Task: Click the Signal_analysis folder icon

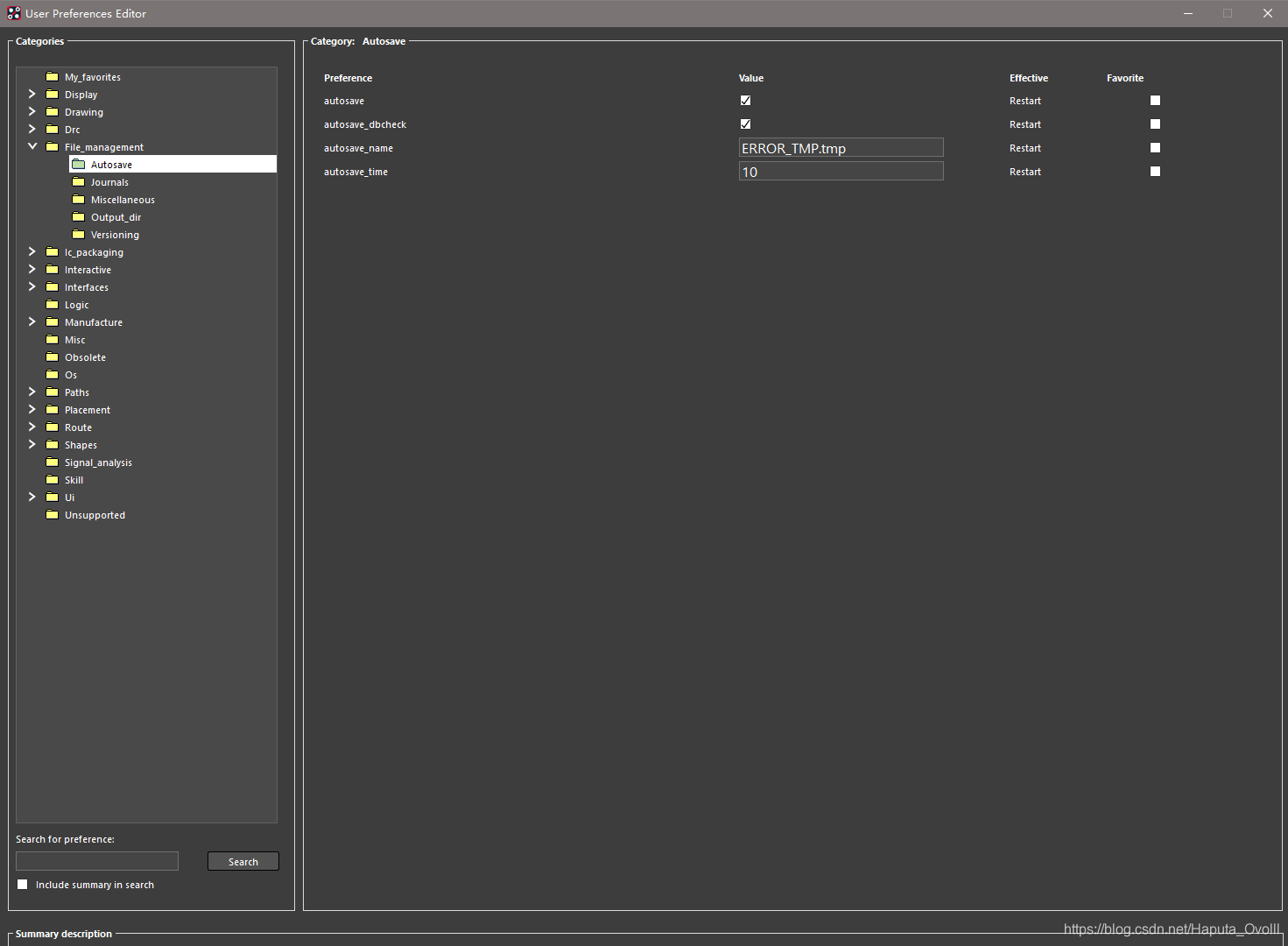Action: tap(52, 462)
